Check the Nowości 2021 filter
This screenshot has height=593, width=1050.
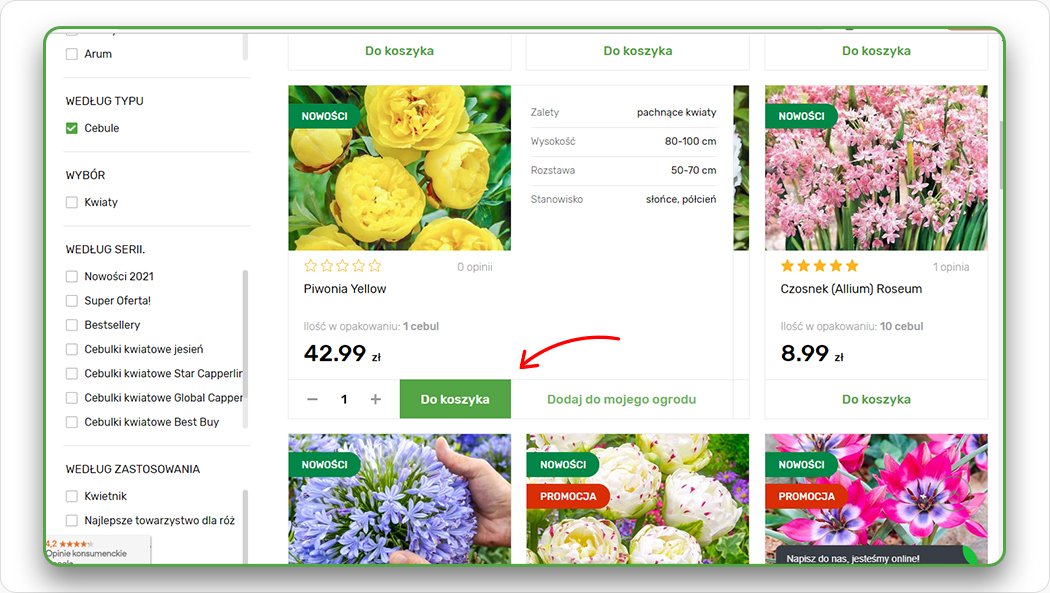coord(72,276)
